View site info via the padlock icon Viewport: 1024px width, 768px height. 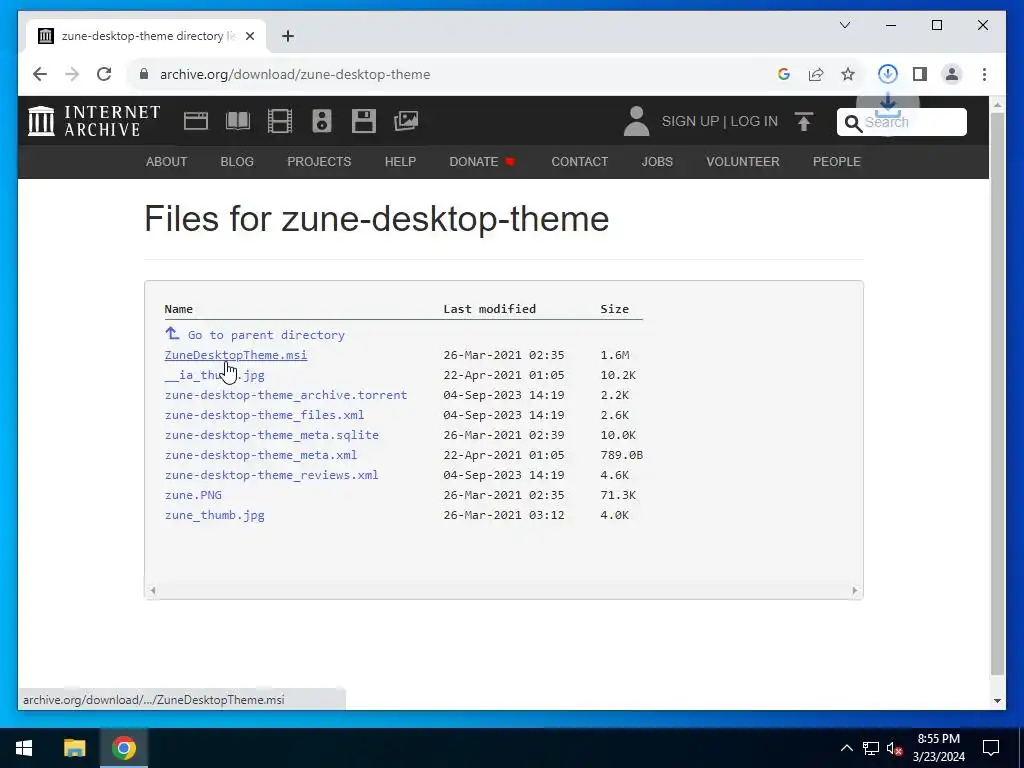point(144,74)
